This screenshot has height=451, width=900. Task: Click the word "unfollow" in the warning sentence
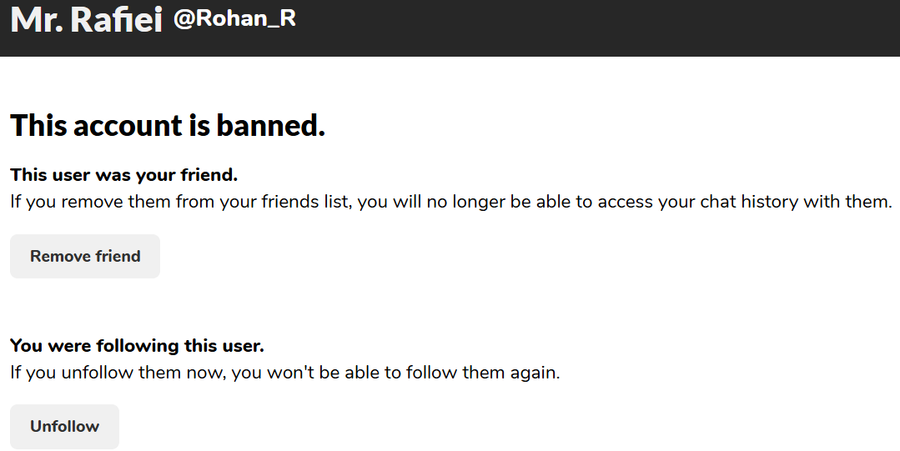click(68, 373)
